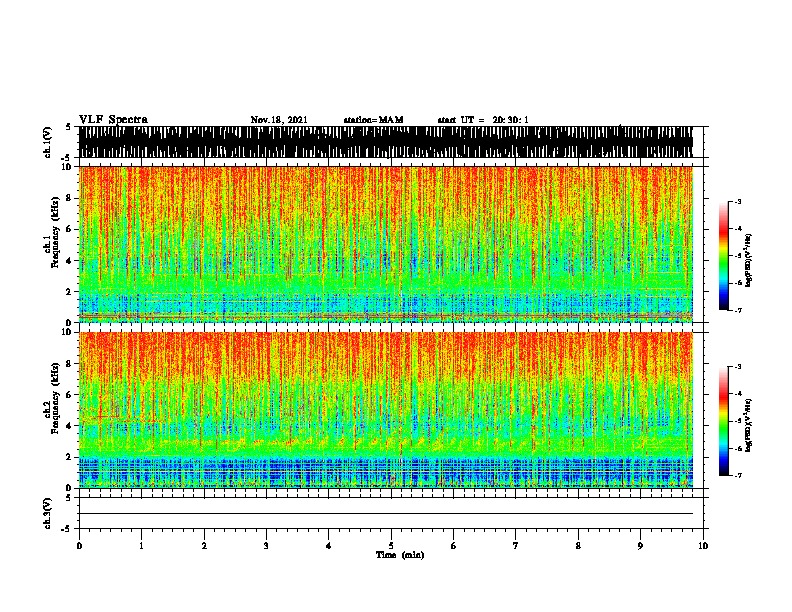Click the "station=MAM" header text
This screenshot has height=612, width=792.
pyautogui.click(x=373, y=120)
